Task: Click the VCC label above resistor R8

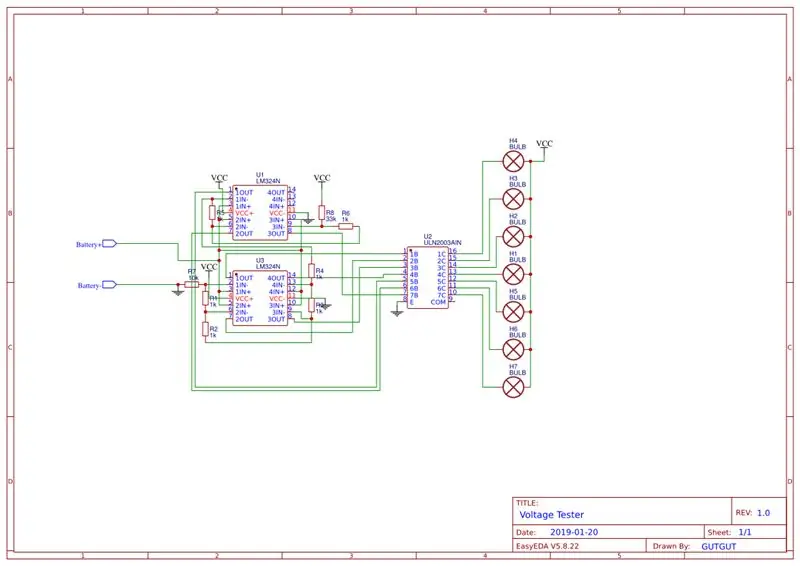Action: coord(322,178)
